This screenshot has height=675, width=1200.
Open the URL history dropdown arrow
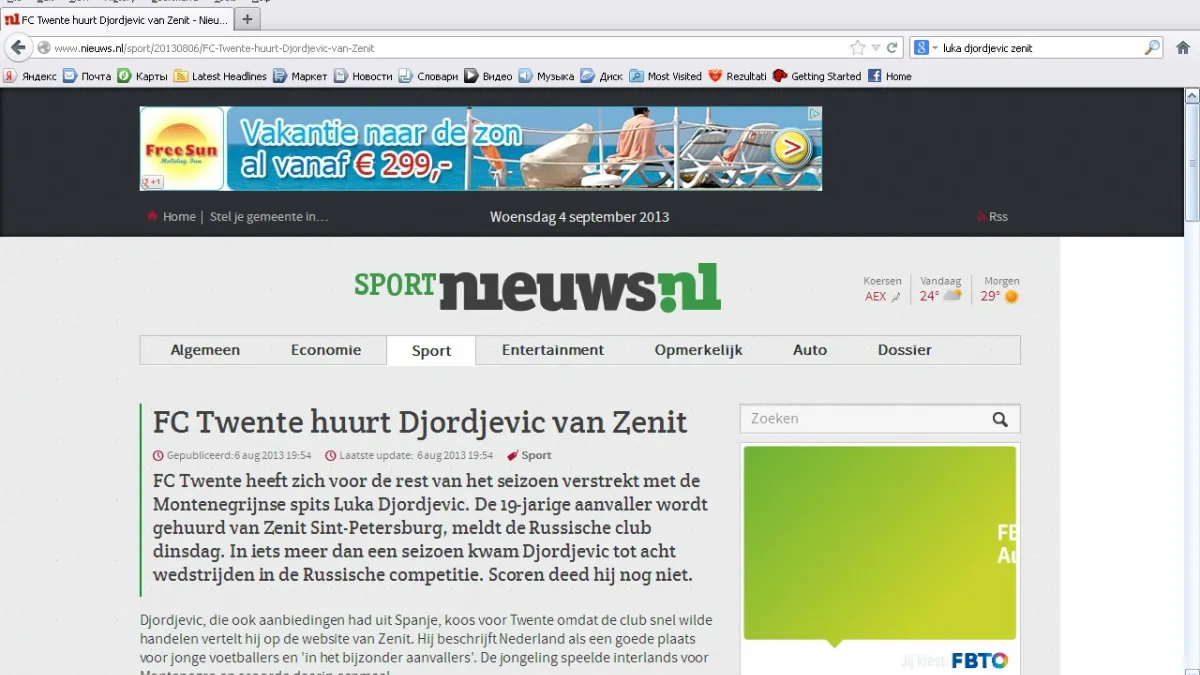(876, 47)
